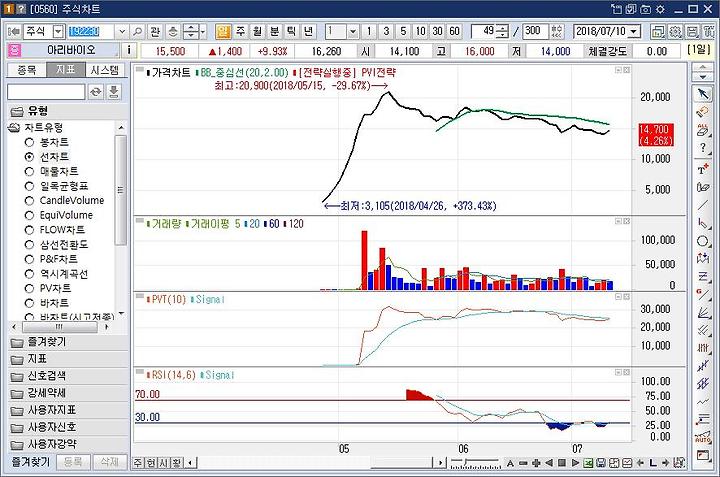Click the sidebar list vertical scrollbar thumb

pyautogui.click(x=120, y=190)
